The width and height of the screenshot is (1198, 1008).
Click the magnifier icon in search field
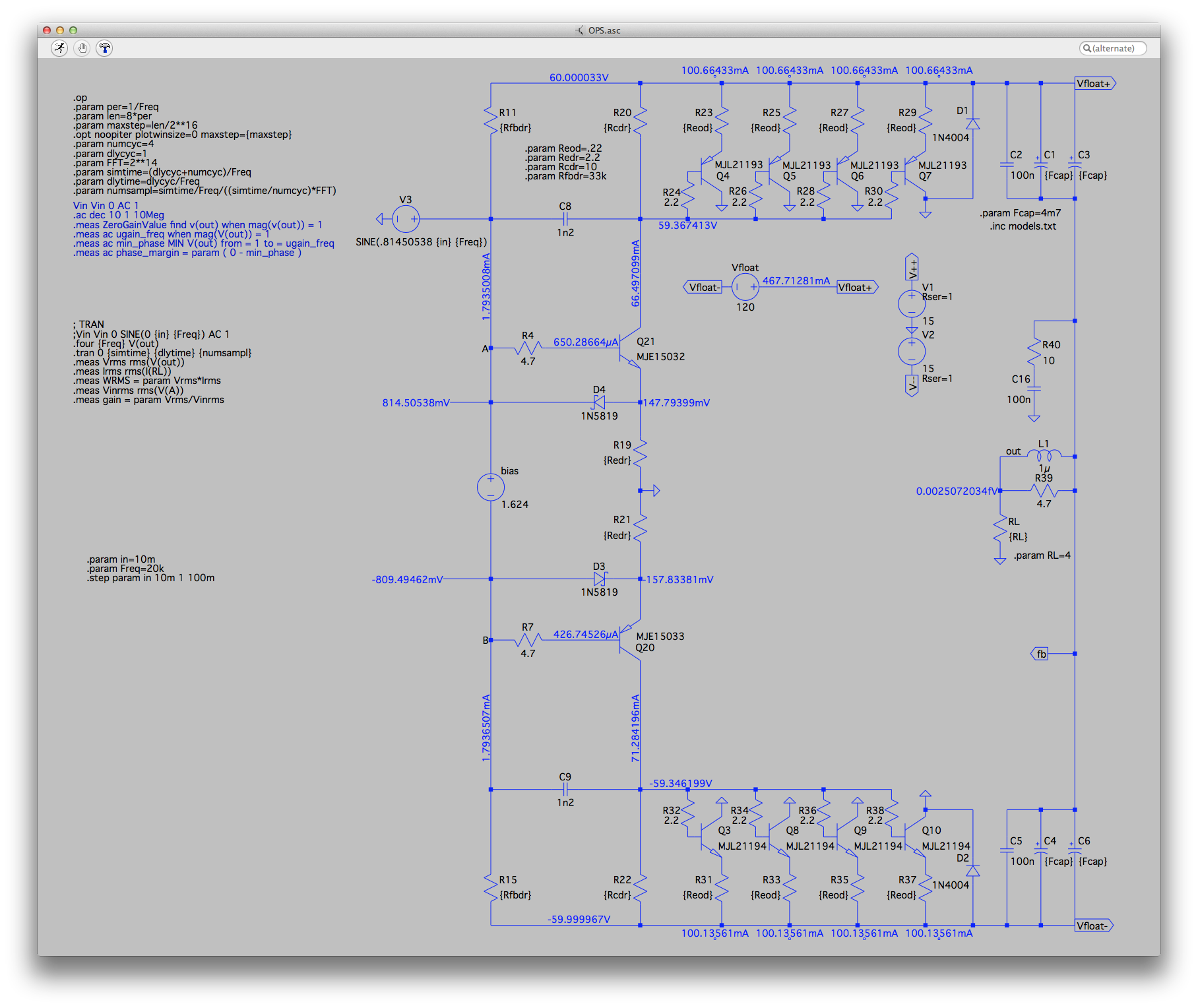click(x=1087, y=48)
